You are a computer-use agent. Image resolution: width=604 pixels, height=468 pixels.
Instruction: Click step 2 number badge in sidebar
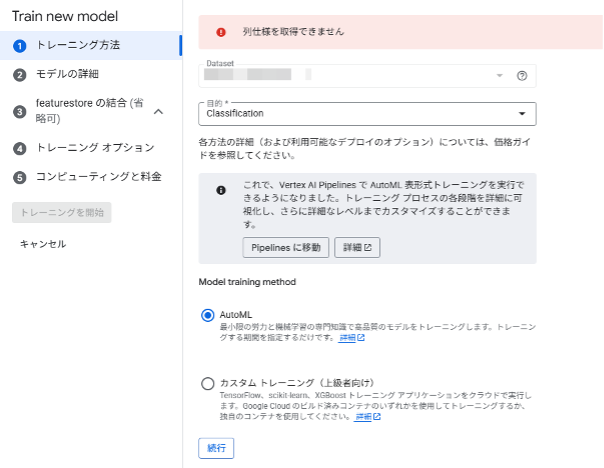(20, 74)
